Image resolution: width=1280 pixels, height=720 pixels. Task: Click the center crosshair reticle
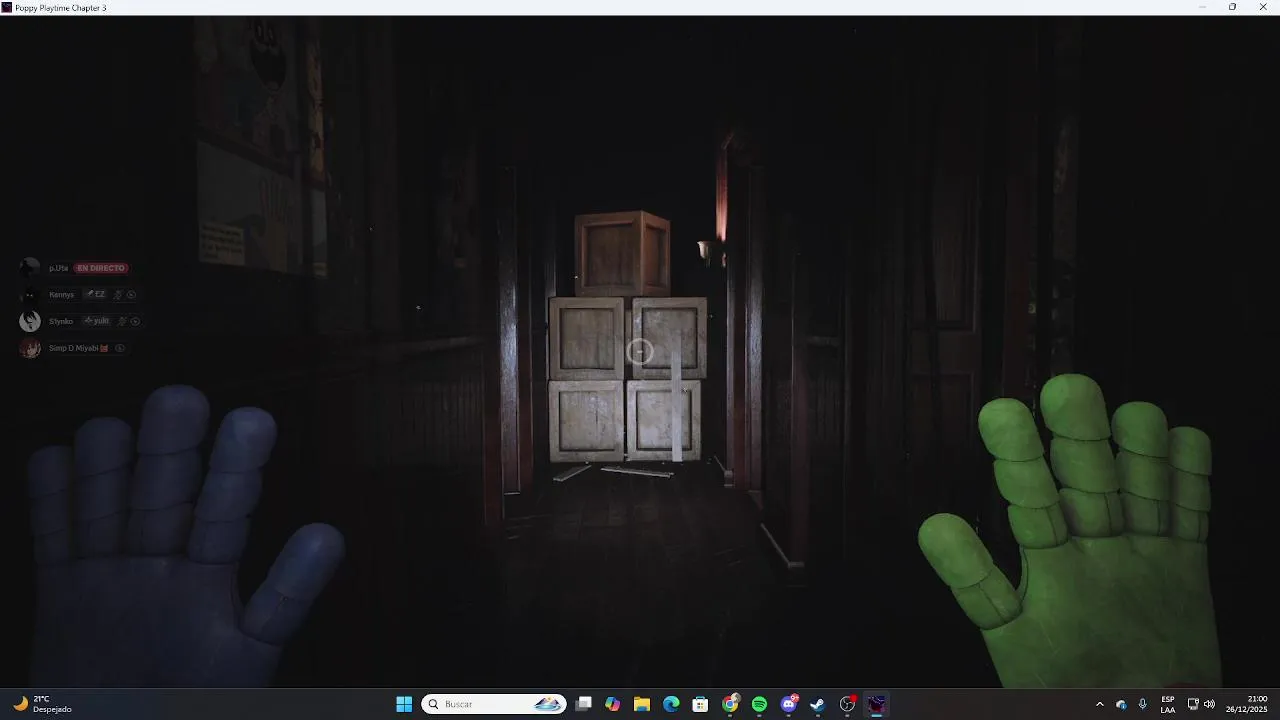[640, 351]
